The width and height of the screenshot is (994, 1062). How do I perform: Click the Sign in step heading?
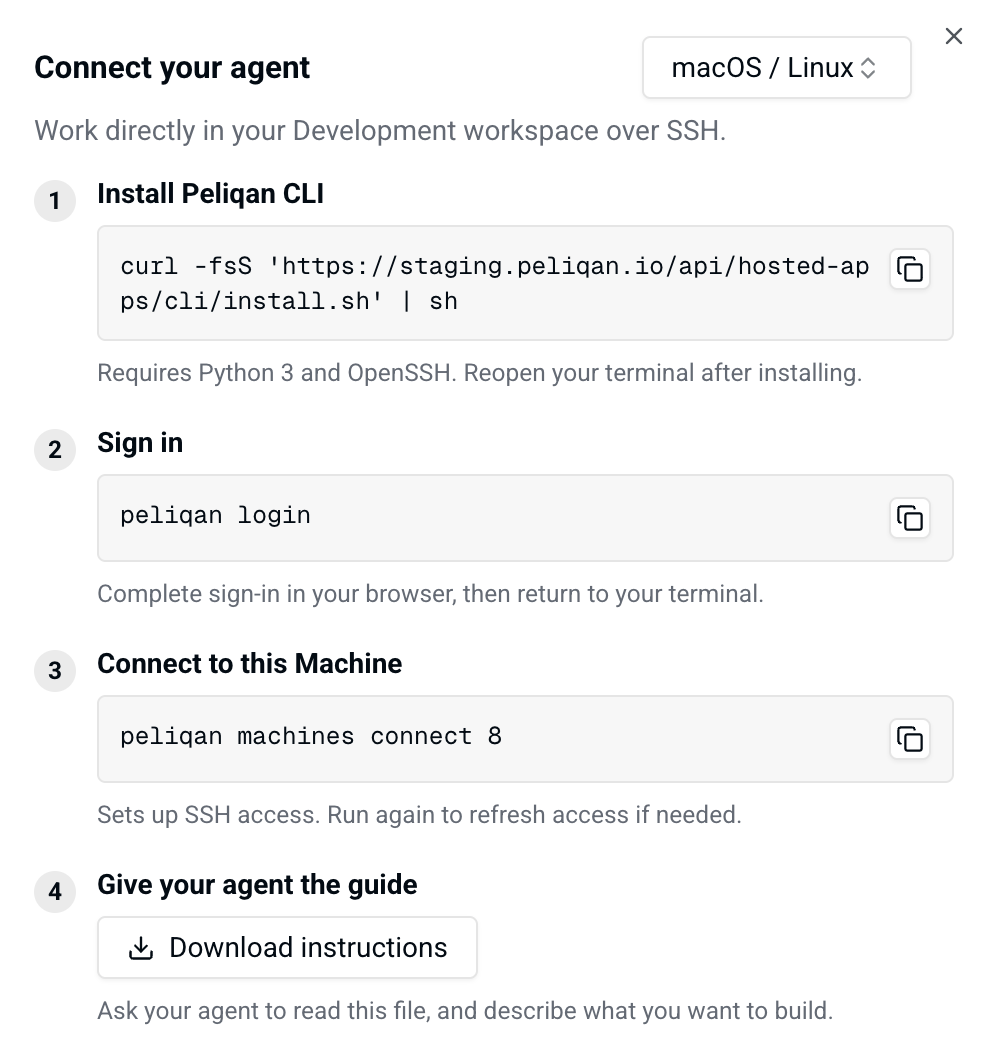click(140, 444)
